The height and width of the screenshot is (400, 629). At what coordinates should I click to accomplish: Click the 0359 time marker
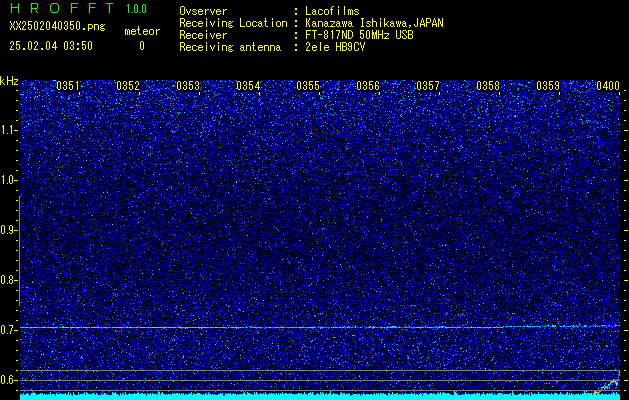548,86
